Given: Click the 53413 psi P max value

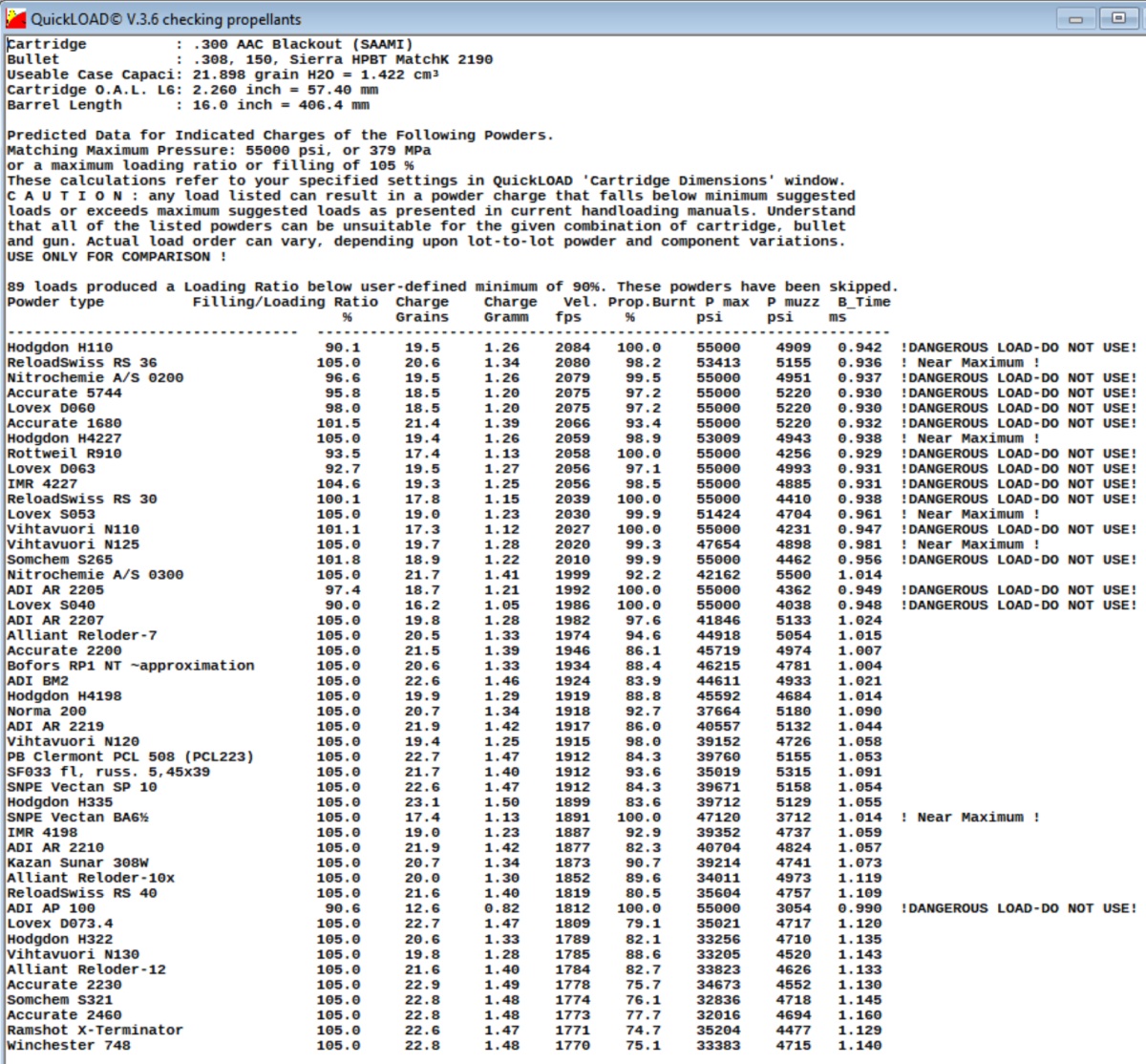Looking at the screenshot, I should point(718,363).
